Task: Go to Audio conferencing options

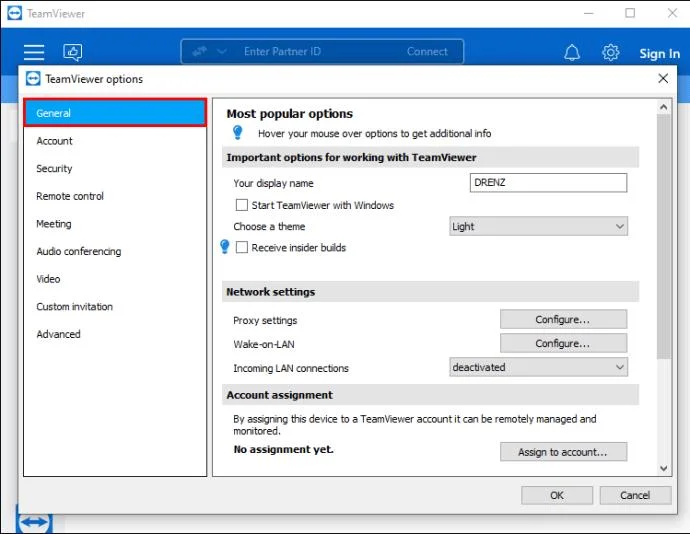Action: point(115,251)
